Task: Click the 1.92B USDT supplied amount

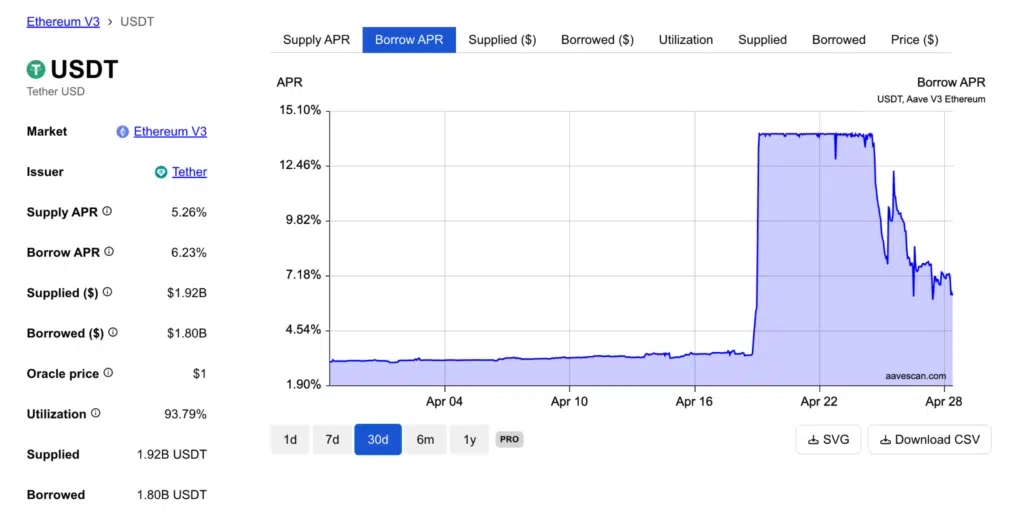Action: pos(172,455)
